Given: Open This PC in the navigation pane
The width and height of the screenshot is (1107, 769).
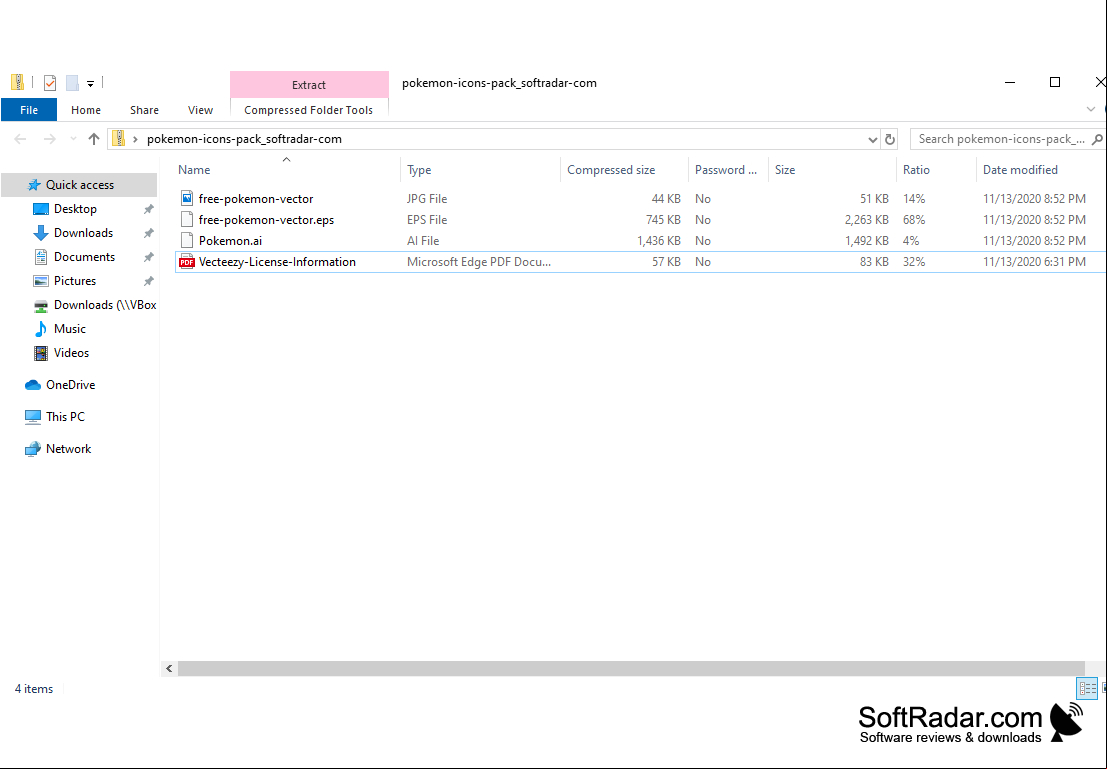Looking at the screenshot, I should tap(65, 417).
